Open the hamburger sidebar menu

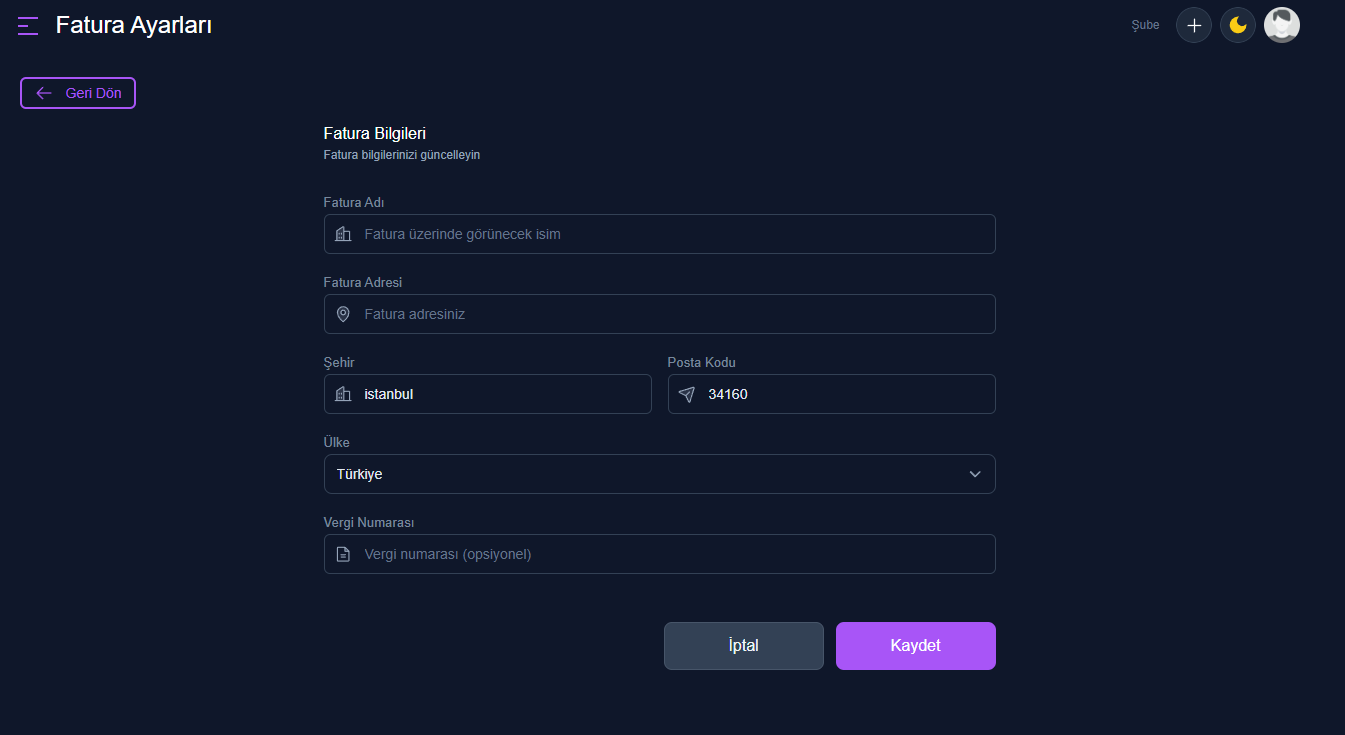click(28, 26)
